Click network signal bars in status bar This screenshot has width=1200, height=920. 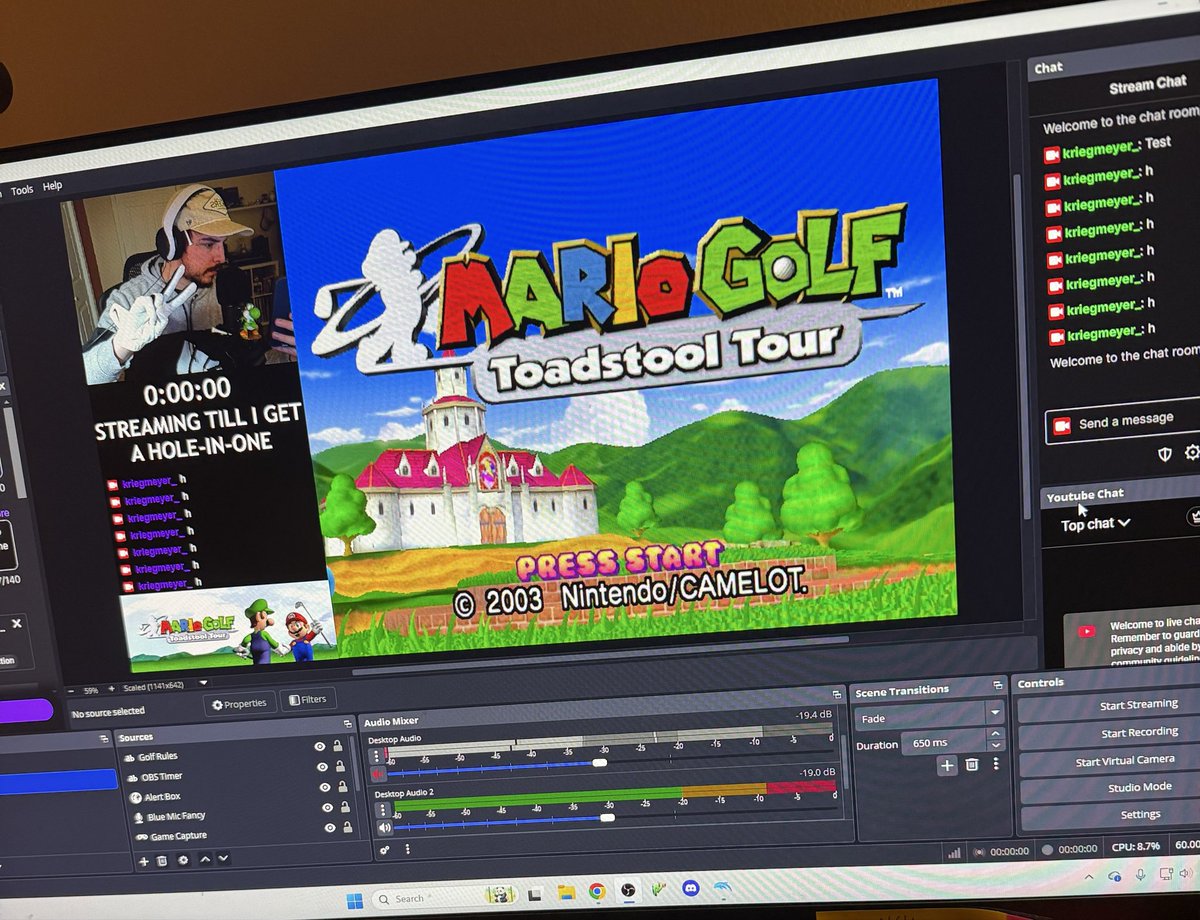tap(955, 853)
